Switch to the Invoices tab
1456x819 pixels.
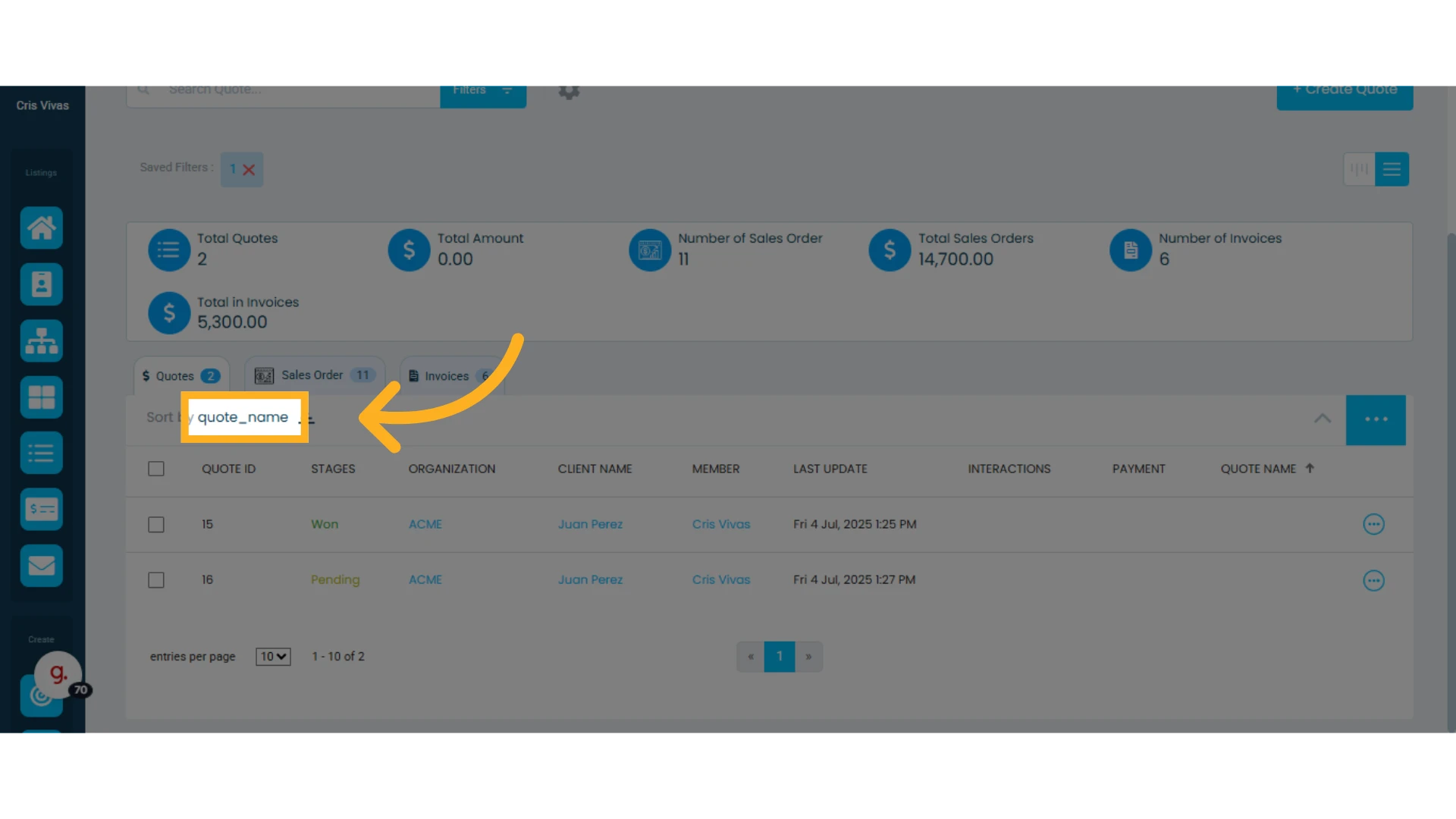click(452, 376)
